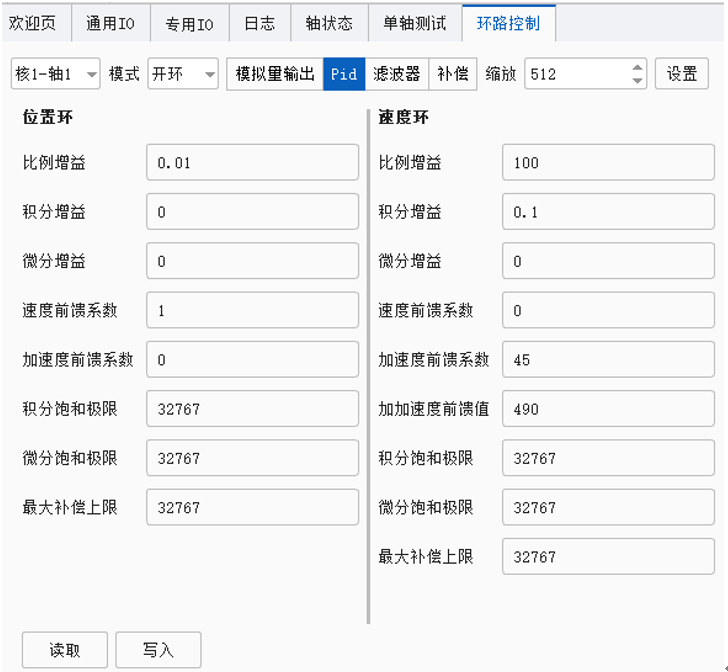Select the 轴状态 tab
The image size is (728, 672).
[x=328, y=23]
